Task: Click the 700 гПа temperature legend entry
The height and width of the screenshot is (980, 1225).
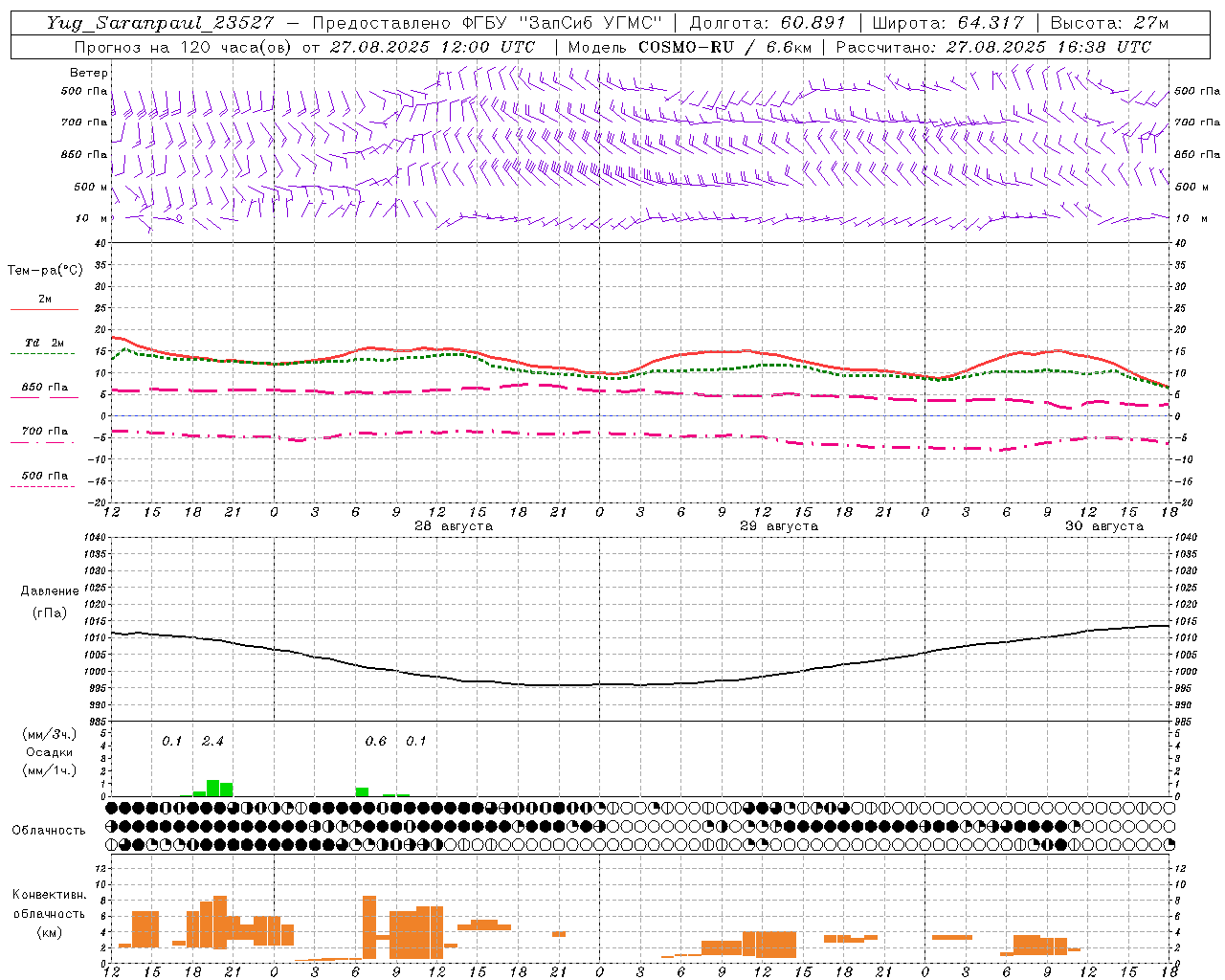Action: [45, 431]
